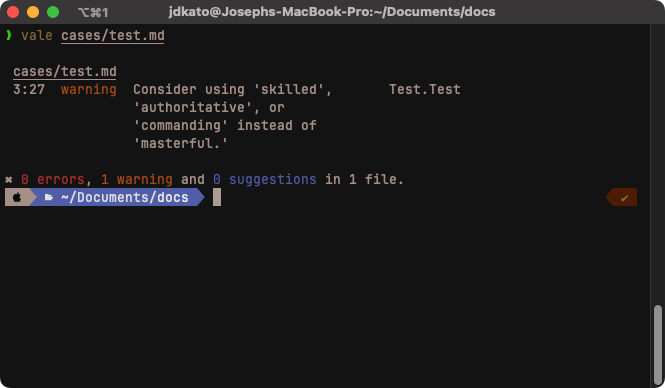Close the terminal window with red button

pyautogui.click(x=13, y=12)
